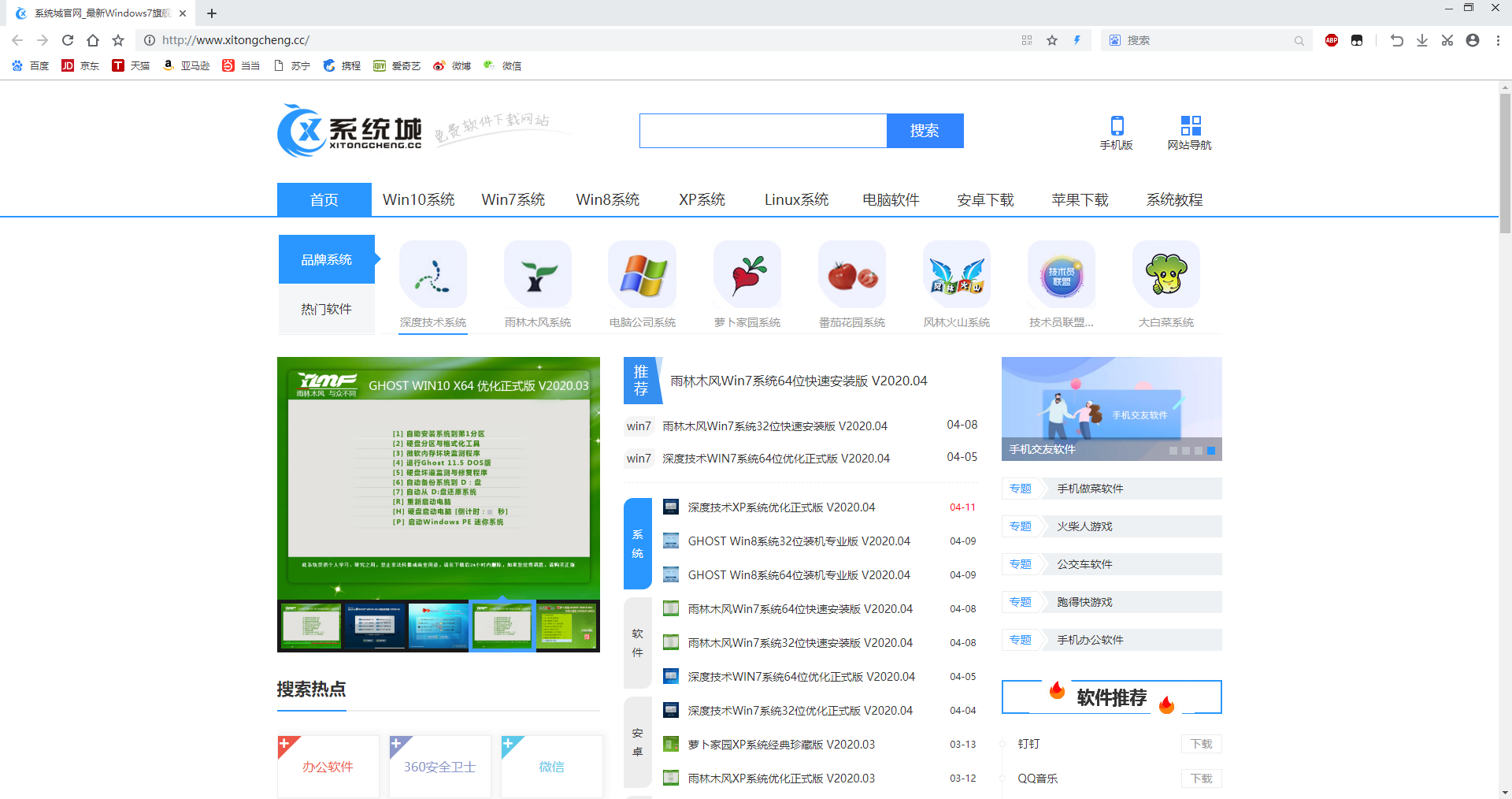Select the 品牌系统 side tab
This screenshot has height=799, width=1512.
pyautogui.click(x=327, y=259)
